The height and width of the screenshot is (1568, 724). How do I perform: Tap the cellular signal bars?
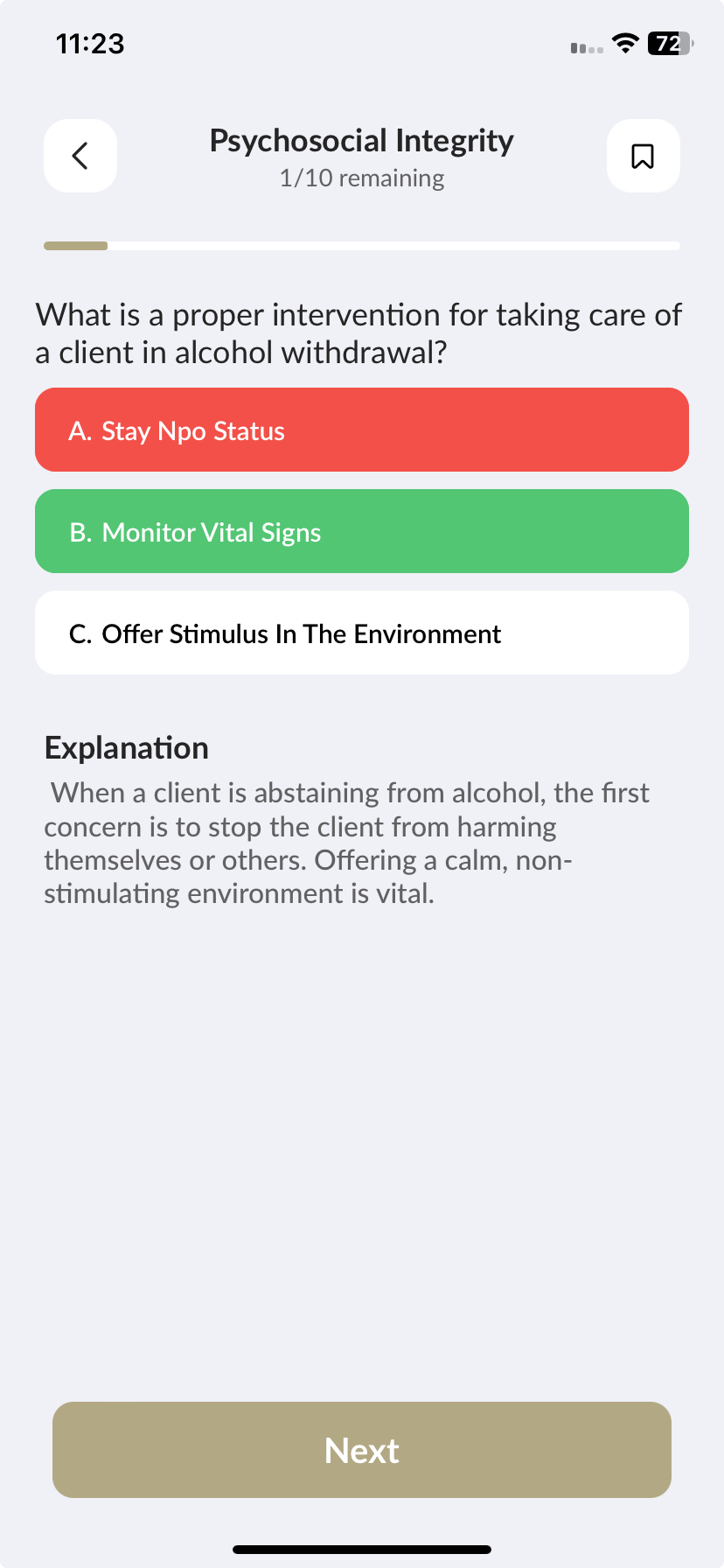586,48
